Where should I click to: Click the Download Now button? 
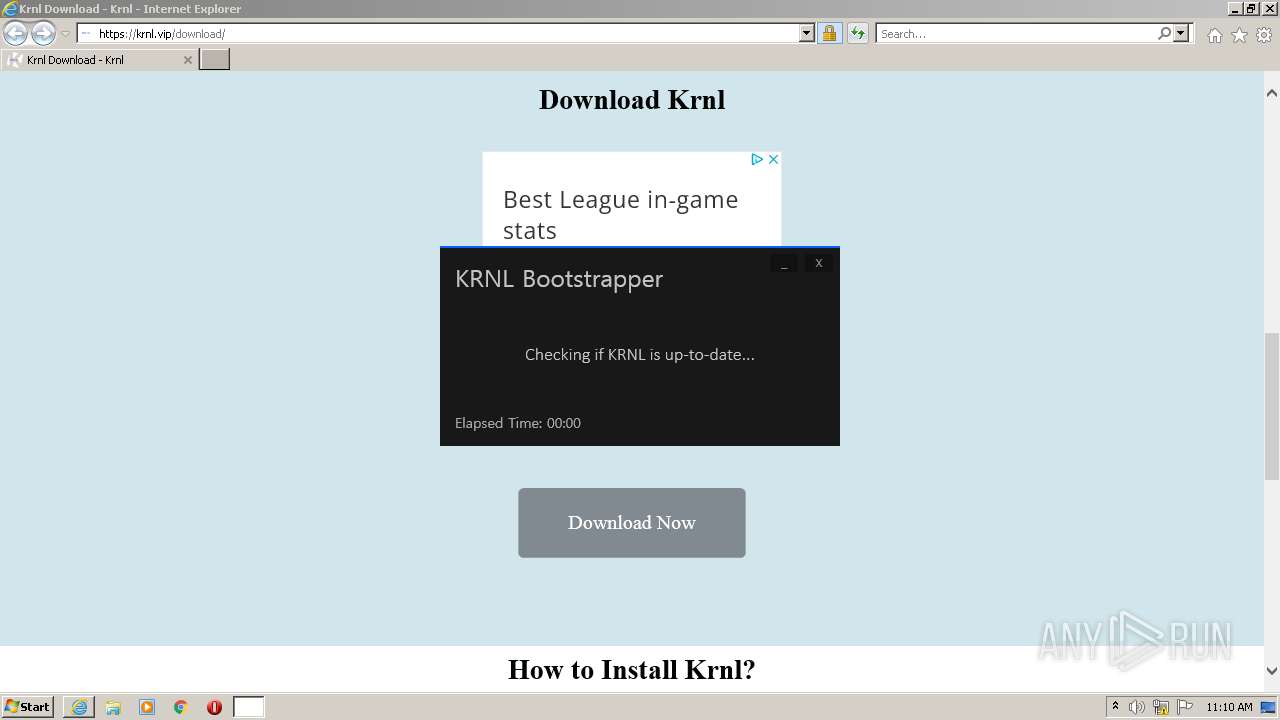632,523
